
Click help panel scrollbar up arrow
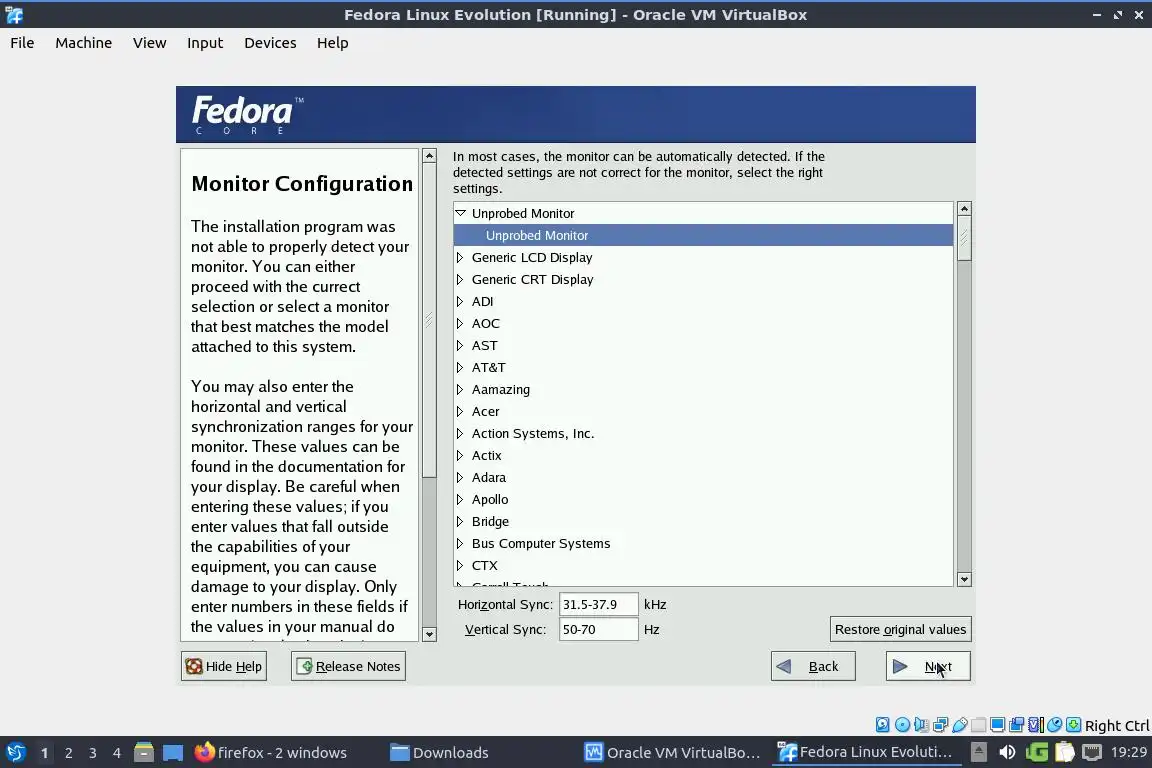pyautogui.click(x=430, y=156)
